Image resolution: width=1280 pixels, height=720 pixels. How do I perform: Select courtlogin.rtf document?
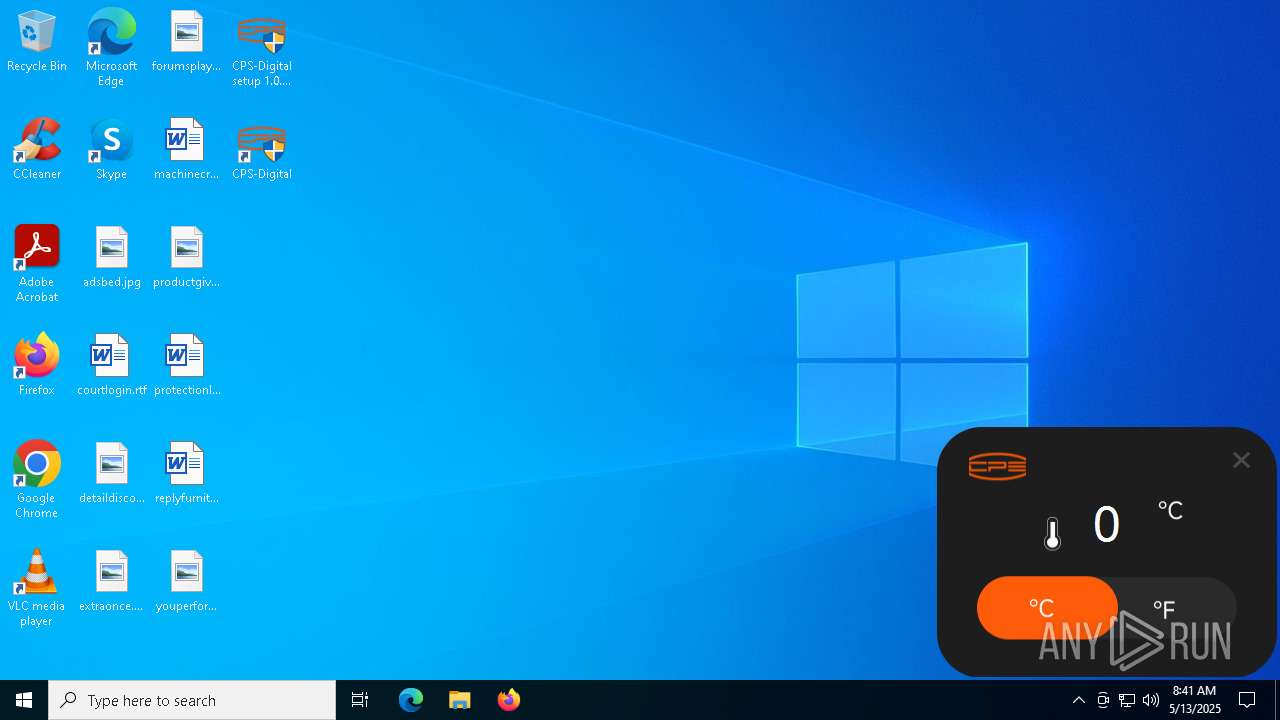click(x=111, y=366)
